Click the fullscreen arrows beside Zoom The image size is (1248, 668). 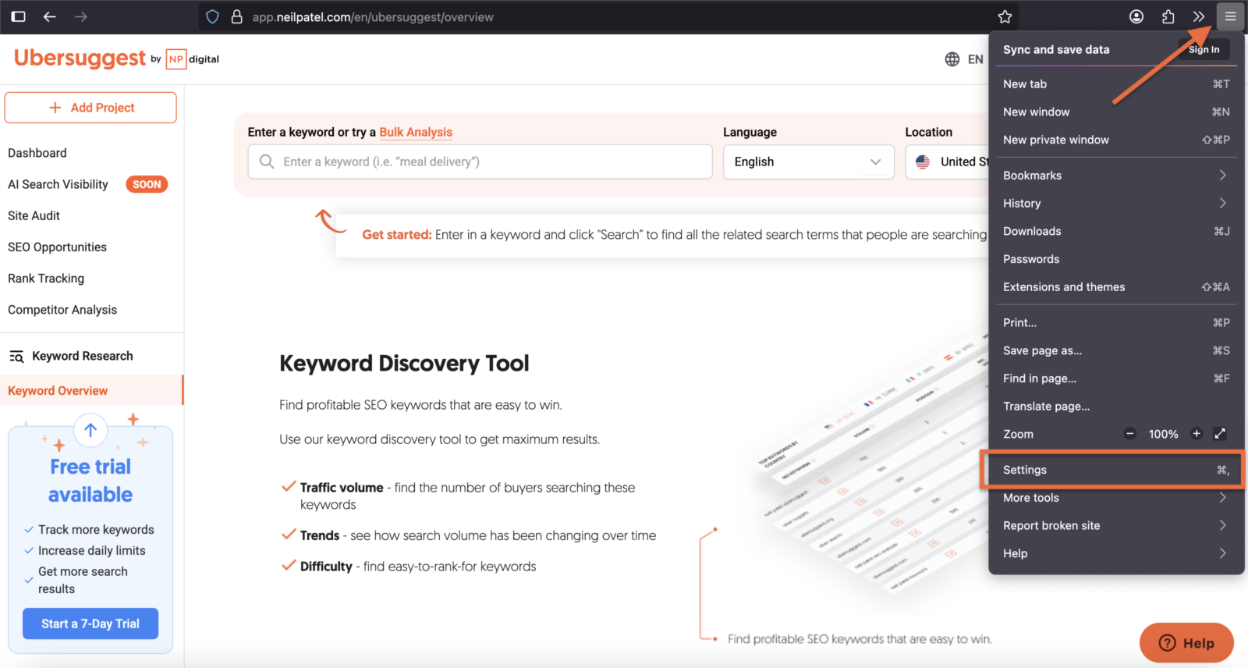1220,434
